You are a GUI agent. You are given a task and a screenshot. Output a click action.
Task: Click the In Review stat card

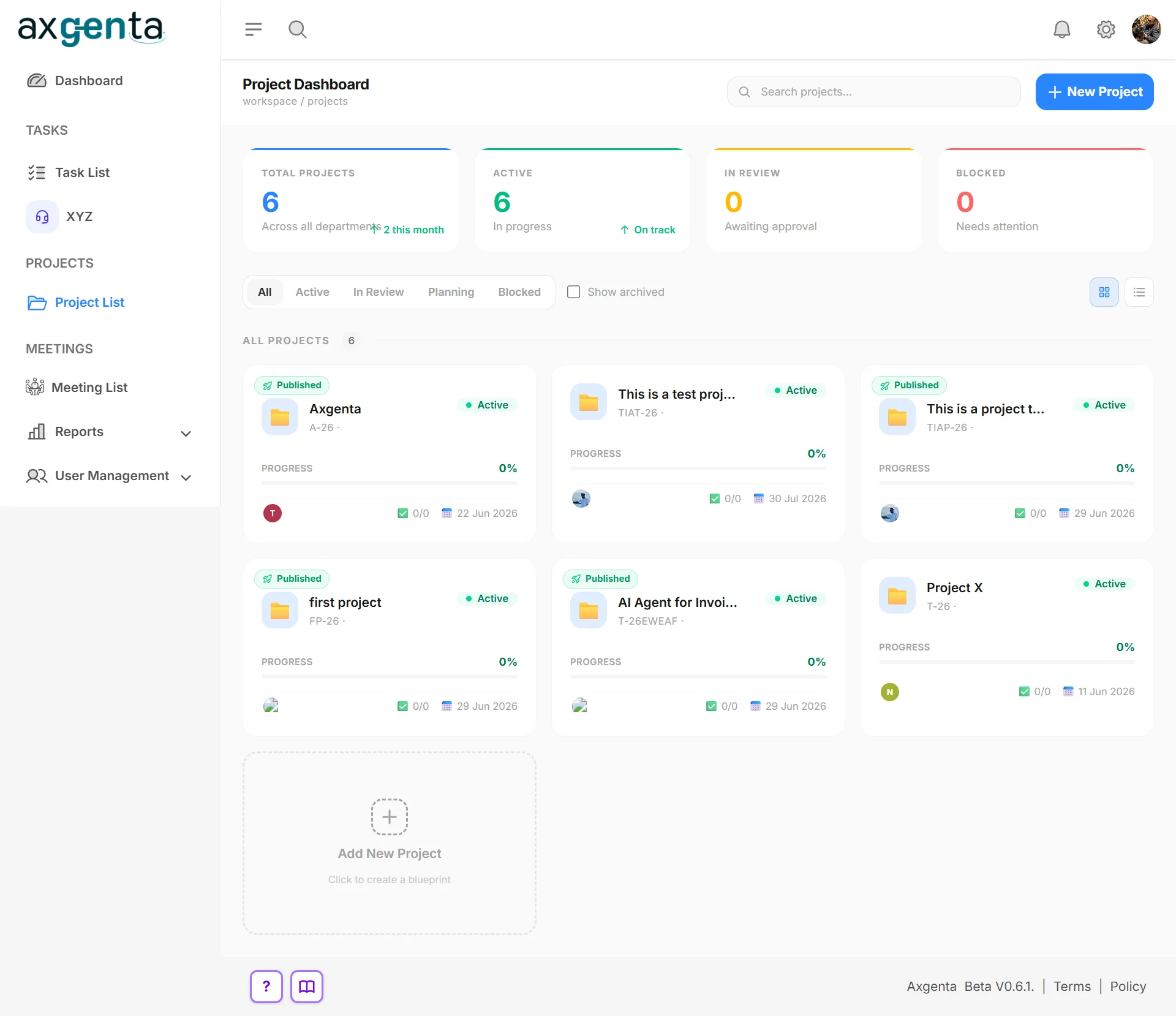click(x=814, y=200)
